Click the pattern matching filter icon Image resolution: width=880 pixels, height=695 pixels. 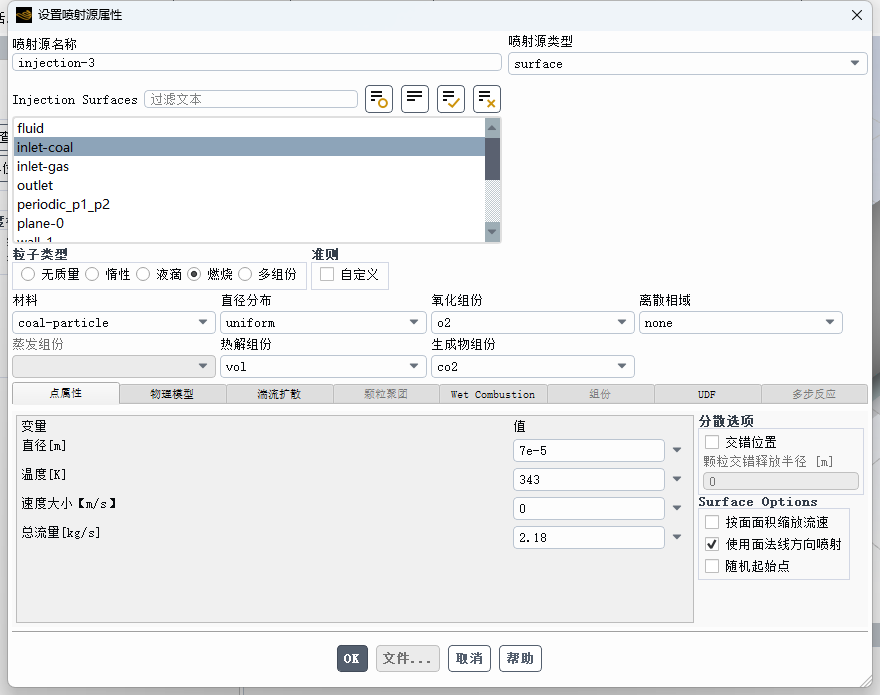(x=378, y=98)
